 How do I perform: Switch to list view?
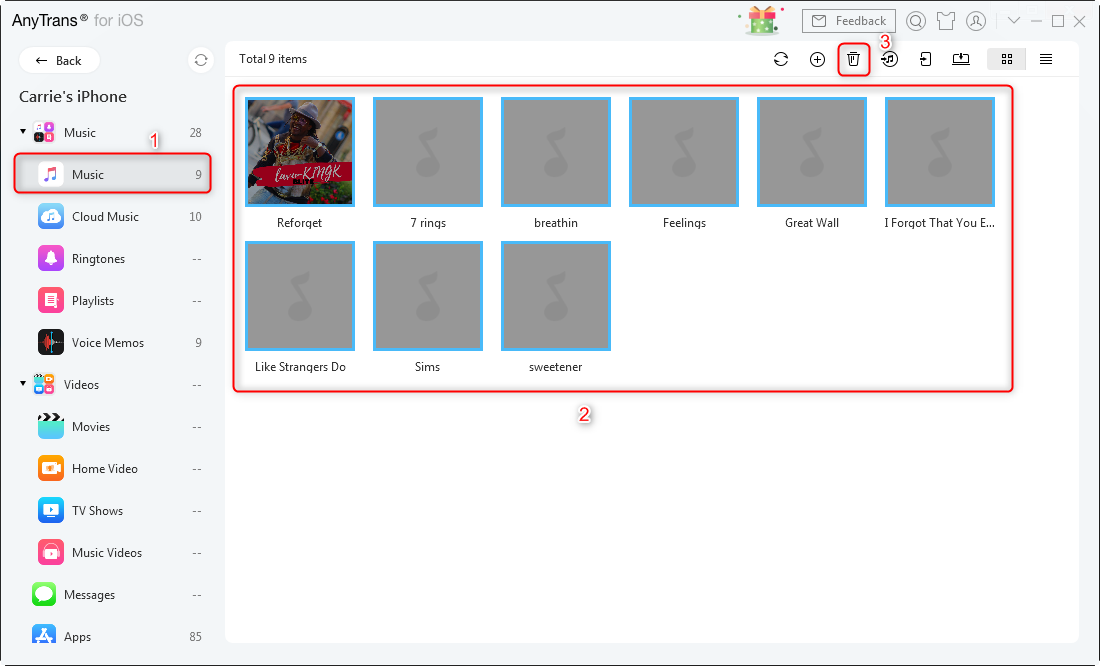pos(1045,60)
